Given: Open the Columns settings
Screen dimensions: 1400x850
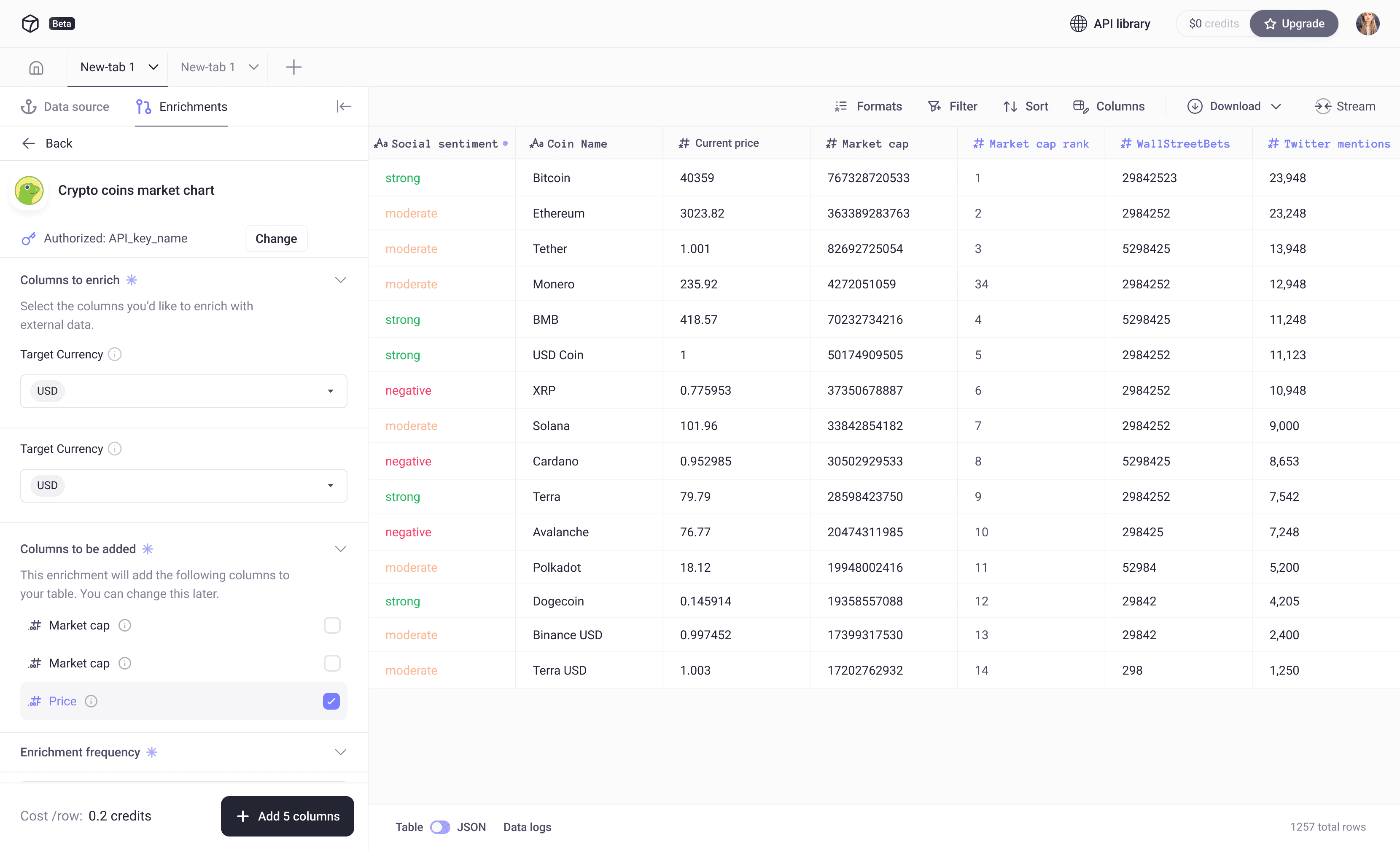Looking at the screenshot, I should (x=1109, y=106).
